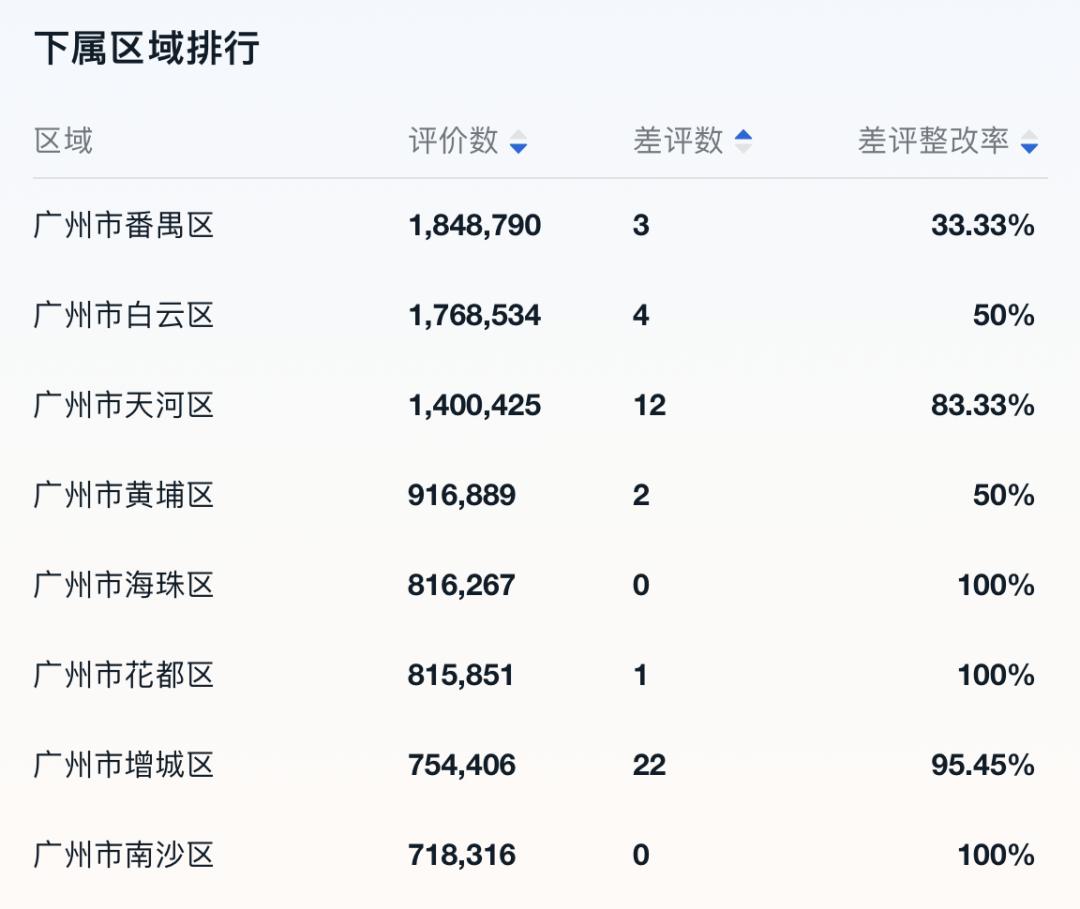Click the value 816,267
Screen dimensions: 1080x909
[x=461, y=585]
